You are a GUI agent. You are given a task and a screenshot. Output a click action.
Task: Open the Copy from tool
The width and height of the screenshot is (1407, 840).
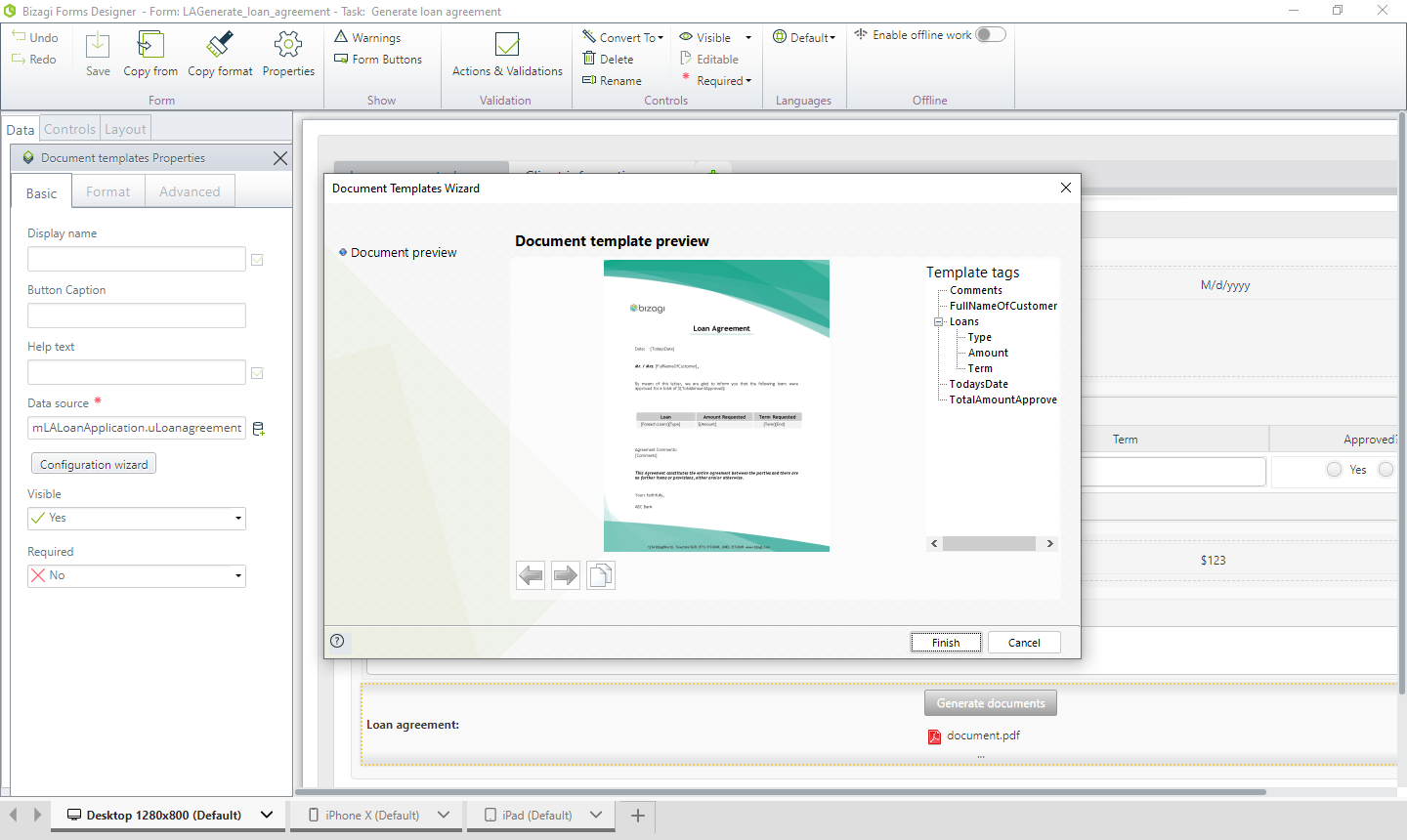point(150,46)
